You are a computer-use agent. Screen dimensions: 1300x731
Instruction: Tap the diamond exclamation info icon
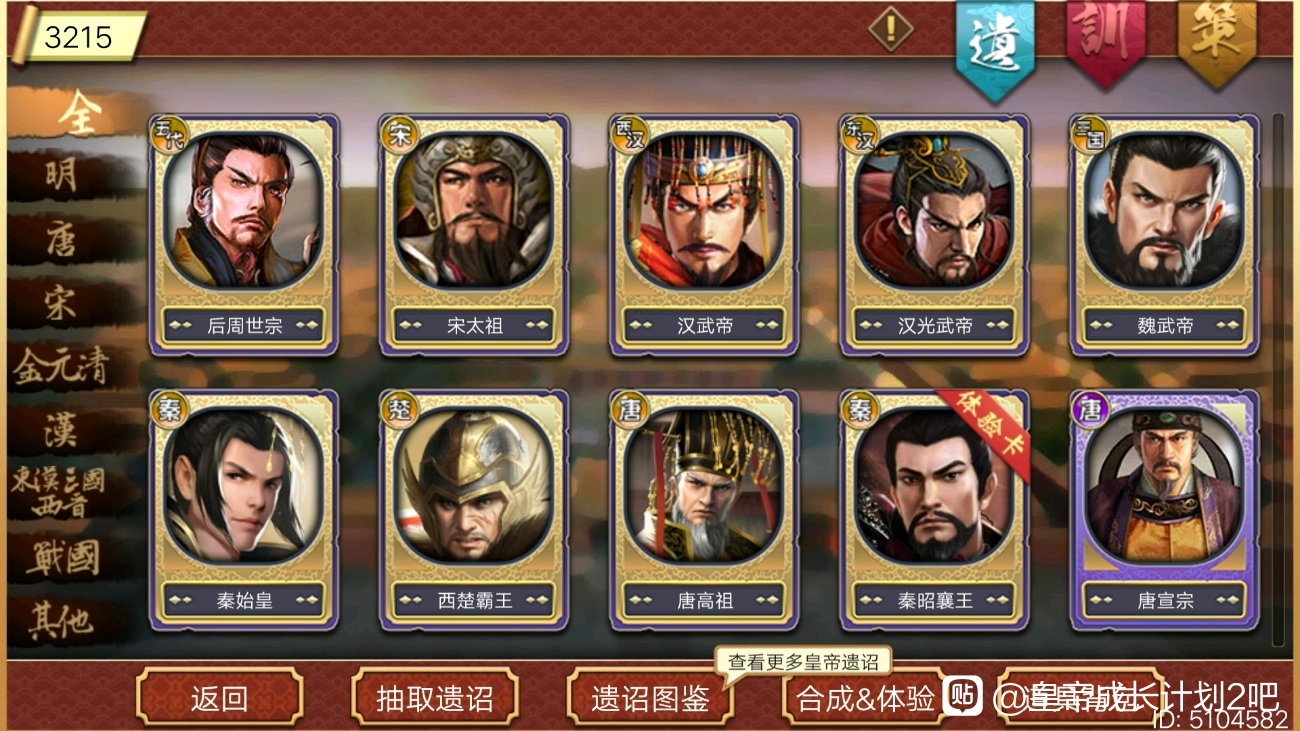(x=890, y=28)
